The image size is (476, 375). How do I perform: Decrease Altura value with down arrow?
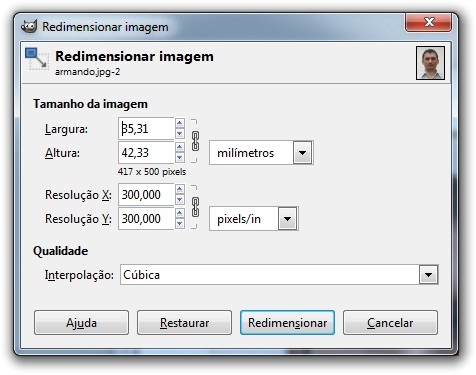click(x=180, y=158)
